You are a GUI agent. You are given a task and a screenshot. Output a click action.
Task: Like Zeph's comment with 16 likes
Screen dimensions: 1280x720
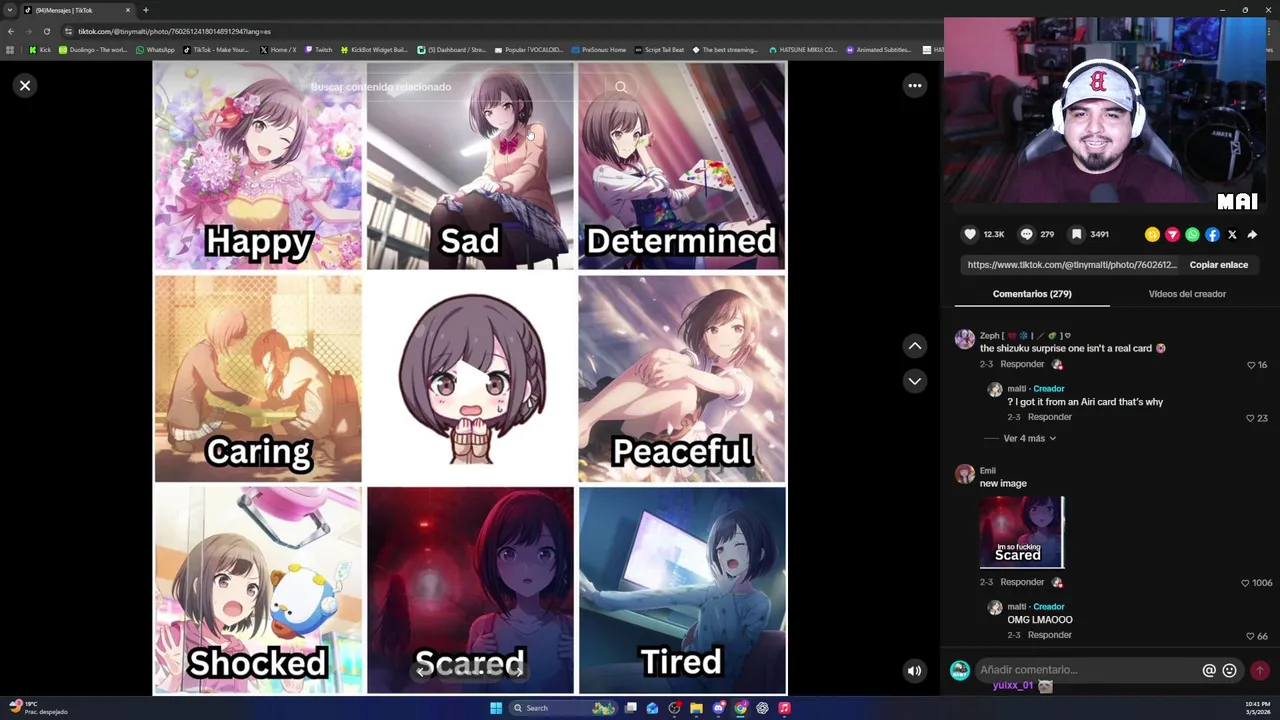[1251, 365]
